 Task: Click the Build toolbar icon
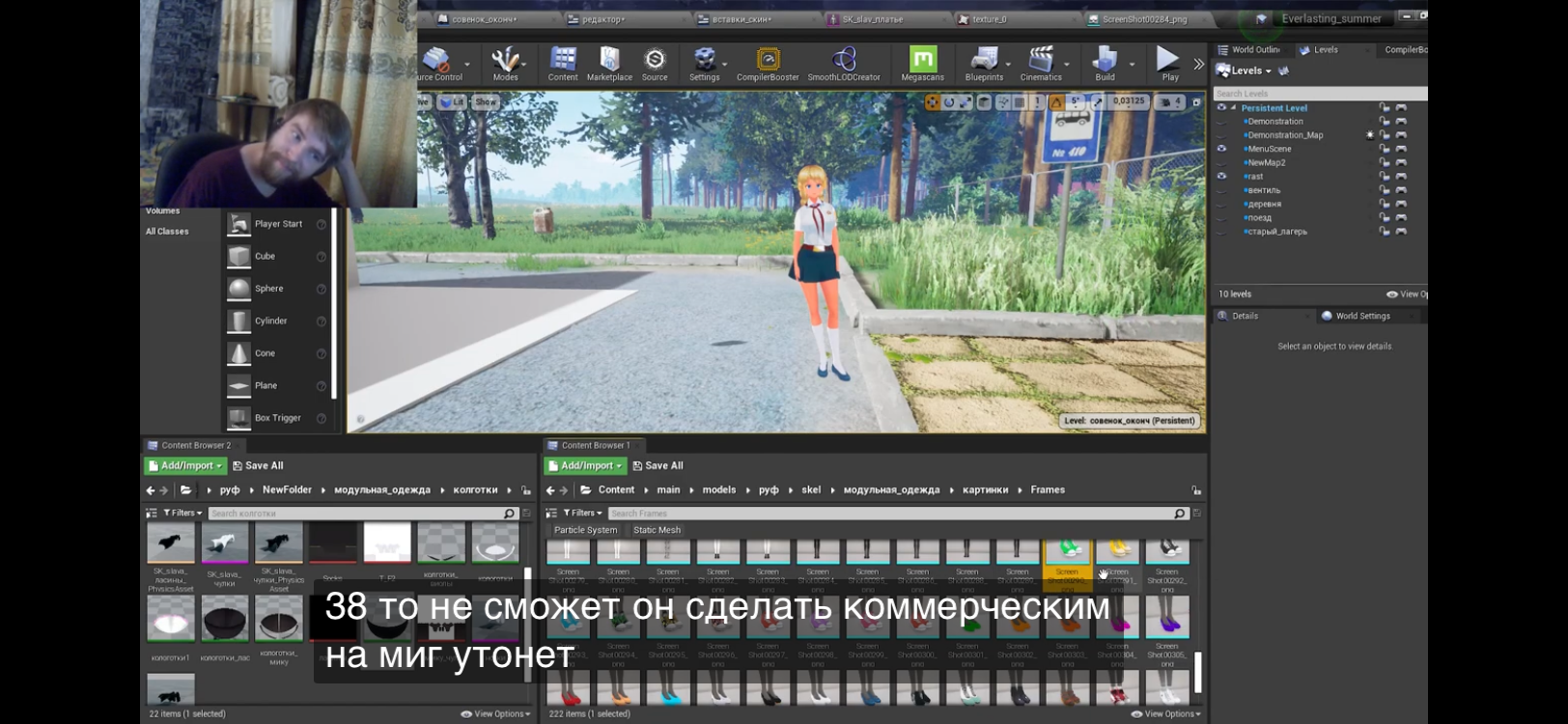point(1105,64)
